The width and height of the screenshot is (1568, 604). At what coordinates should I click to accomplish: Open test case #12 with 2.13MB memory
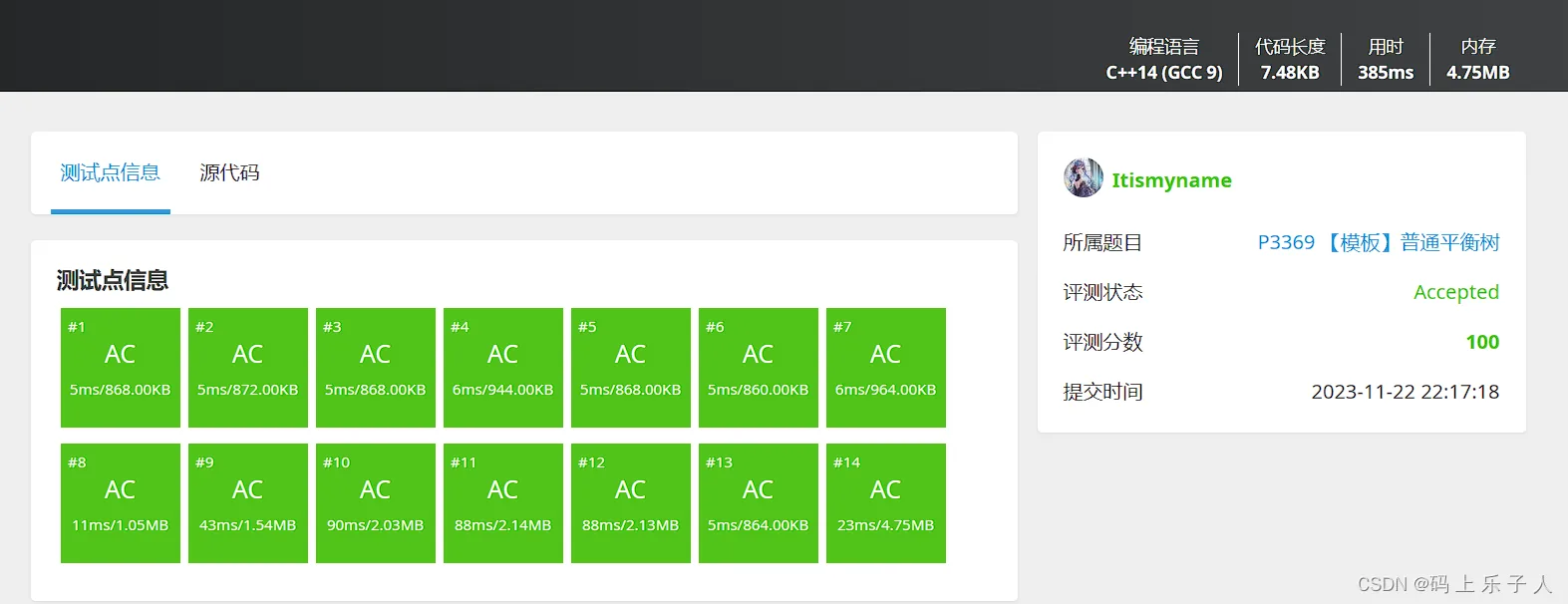click(x=631, y=502)
